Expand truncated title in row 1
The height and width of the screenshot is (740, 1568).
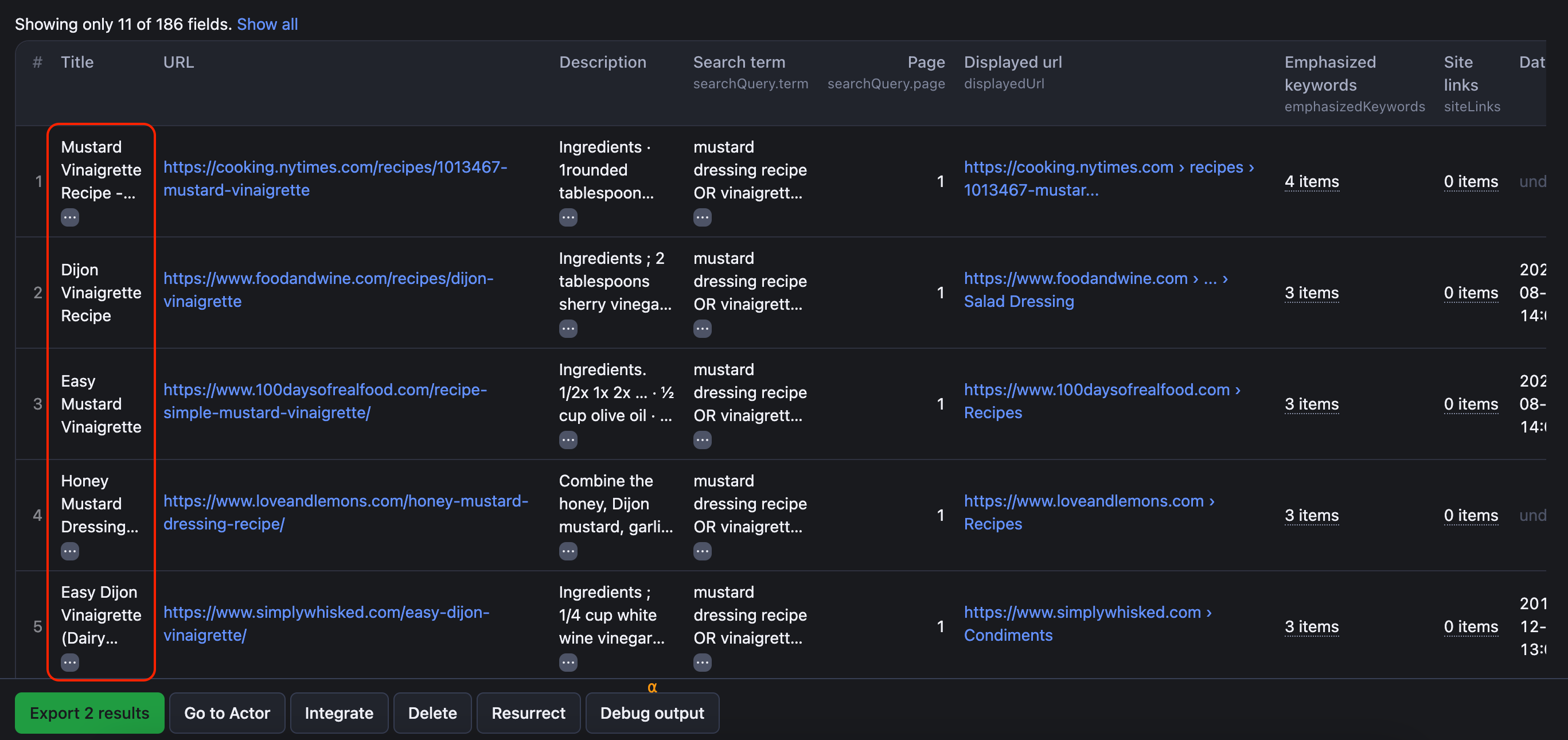pos(70,217)
